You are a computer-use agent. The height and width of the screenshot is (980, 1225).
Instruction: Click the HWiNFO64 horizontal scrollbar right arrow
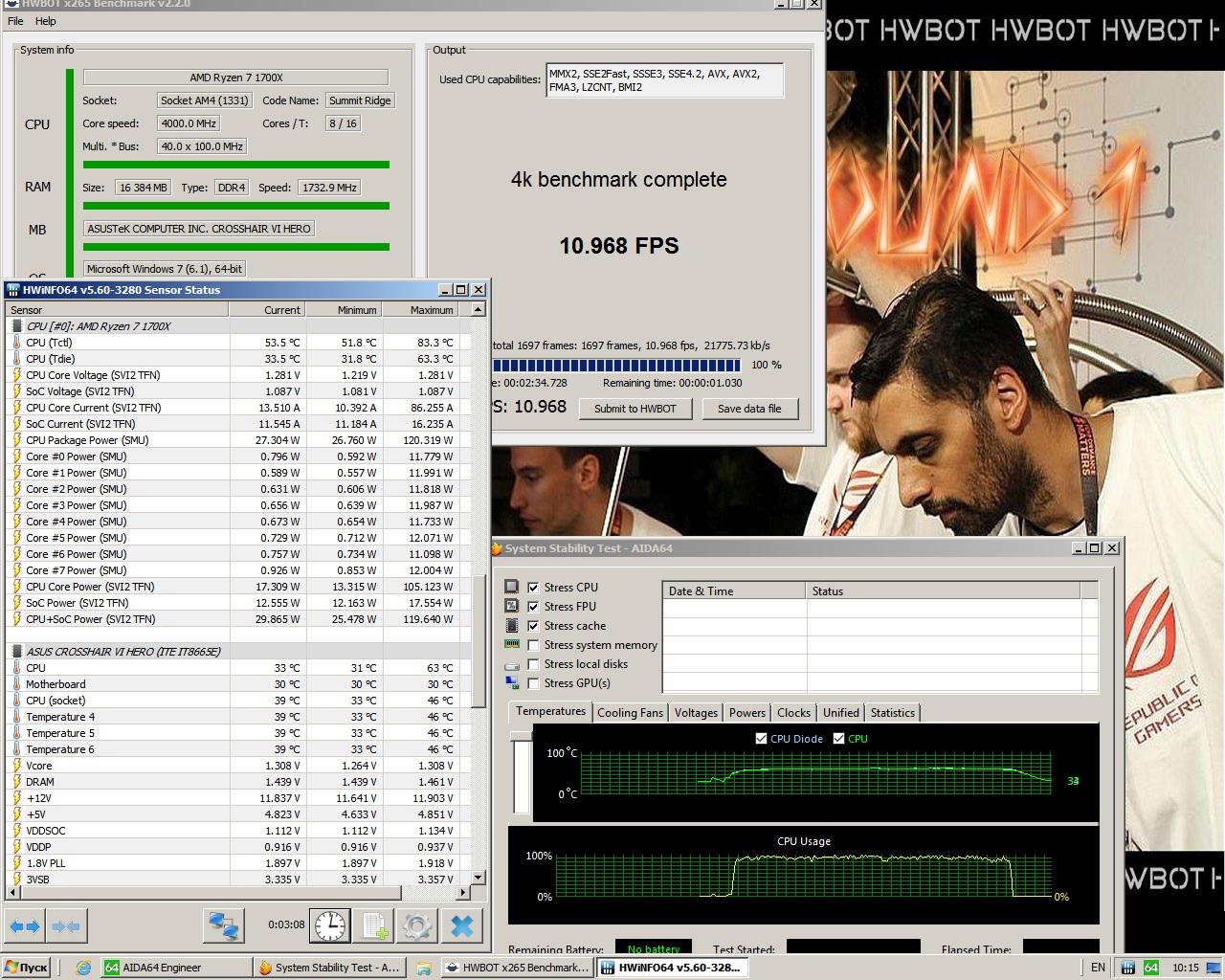pyautogui.click(x=463, y=892)
